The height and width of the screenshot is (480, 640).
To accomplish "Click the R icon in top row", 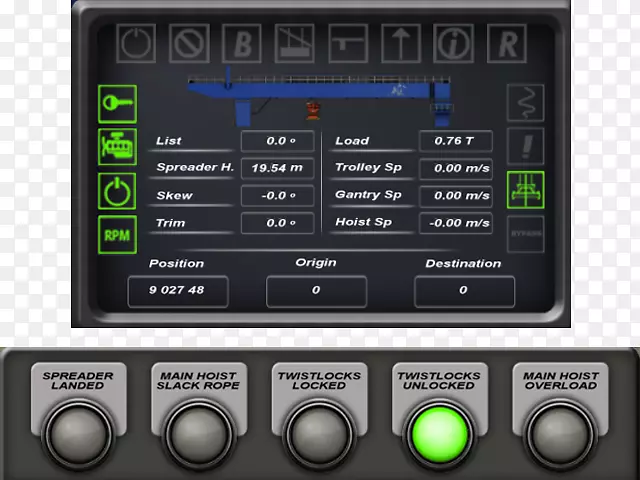I will (506, 44).
